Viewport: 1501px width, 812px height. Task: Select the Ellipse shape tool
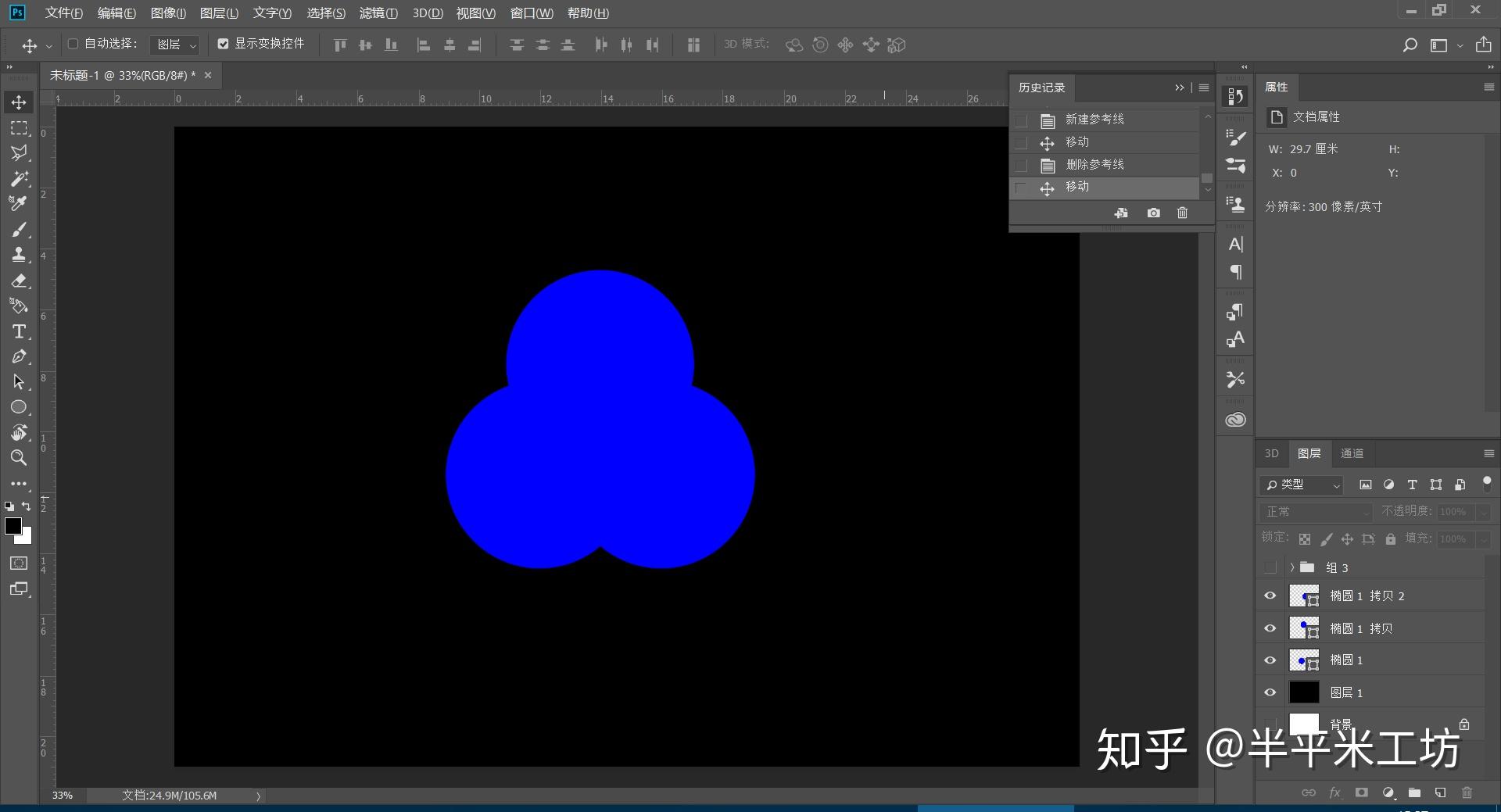click(19, 407)
